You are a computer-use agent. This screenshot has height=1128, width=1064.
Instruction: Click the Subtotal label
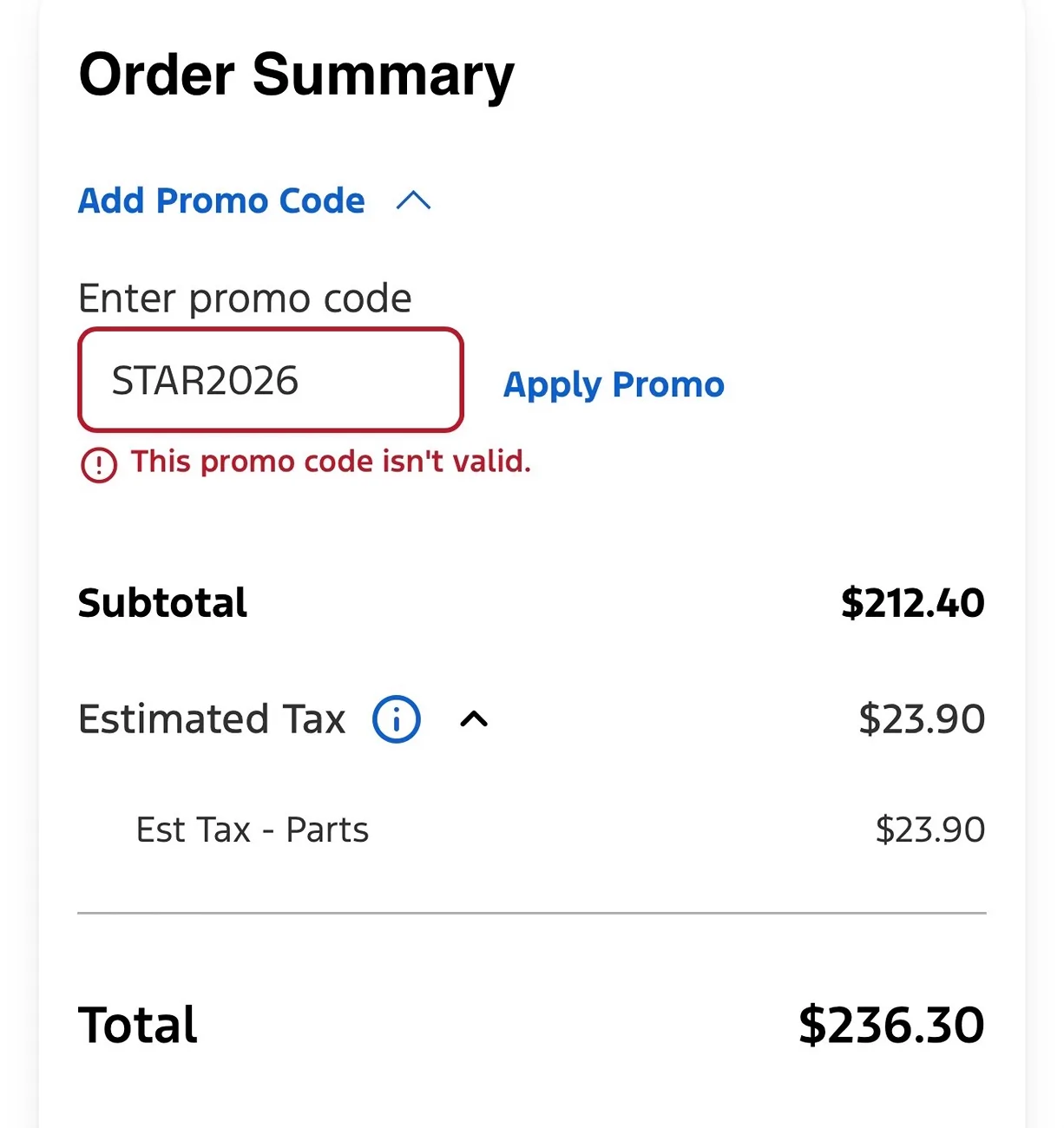162,602
